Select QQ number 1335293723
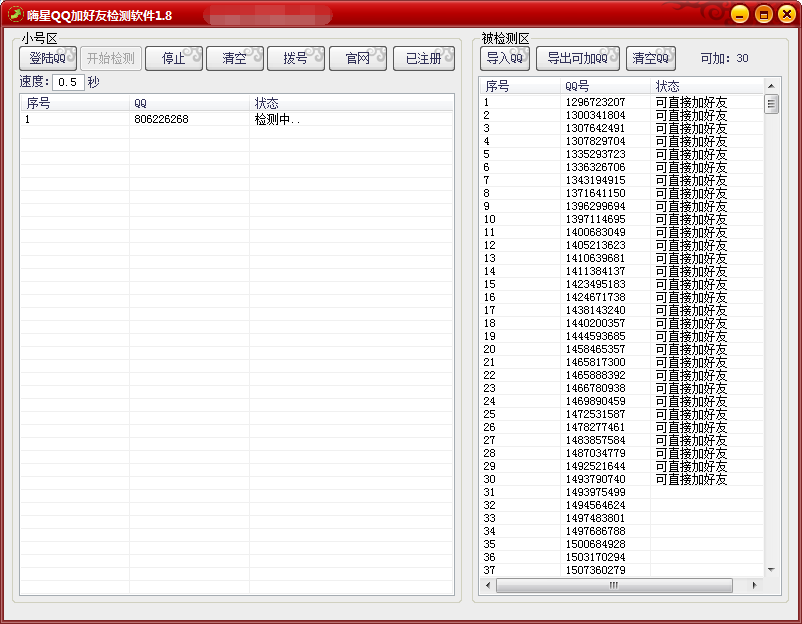This screenshot has height=624, width=802. (595, 154)
